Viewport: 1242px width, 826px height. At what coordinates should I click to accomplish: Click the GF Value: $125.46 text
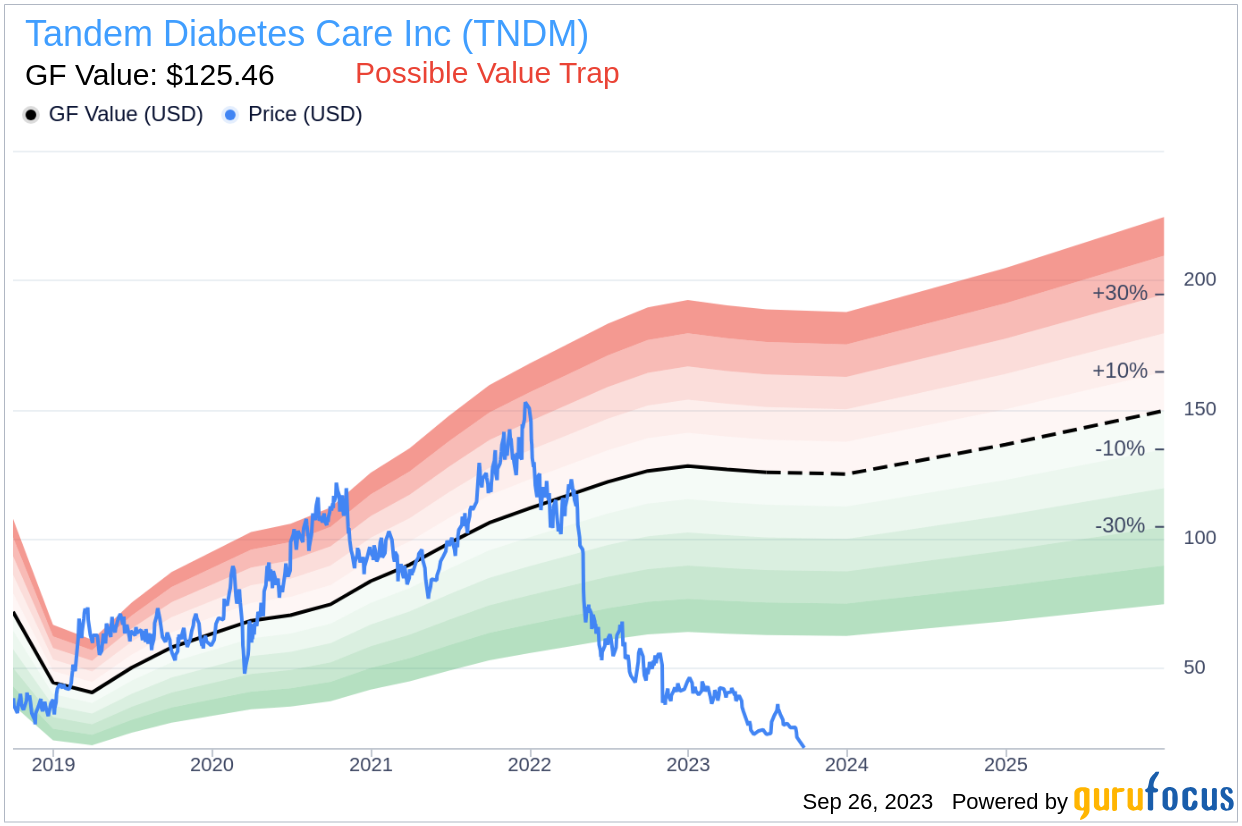point(149,76)
